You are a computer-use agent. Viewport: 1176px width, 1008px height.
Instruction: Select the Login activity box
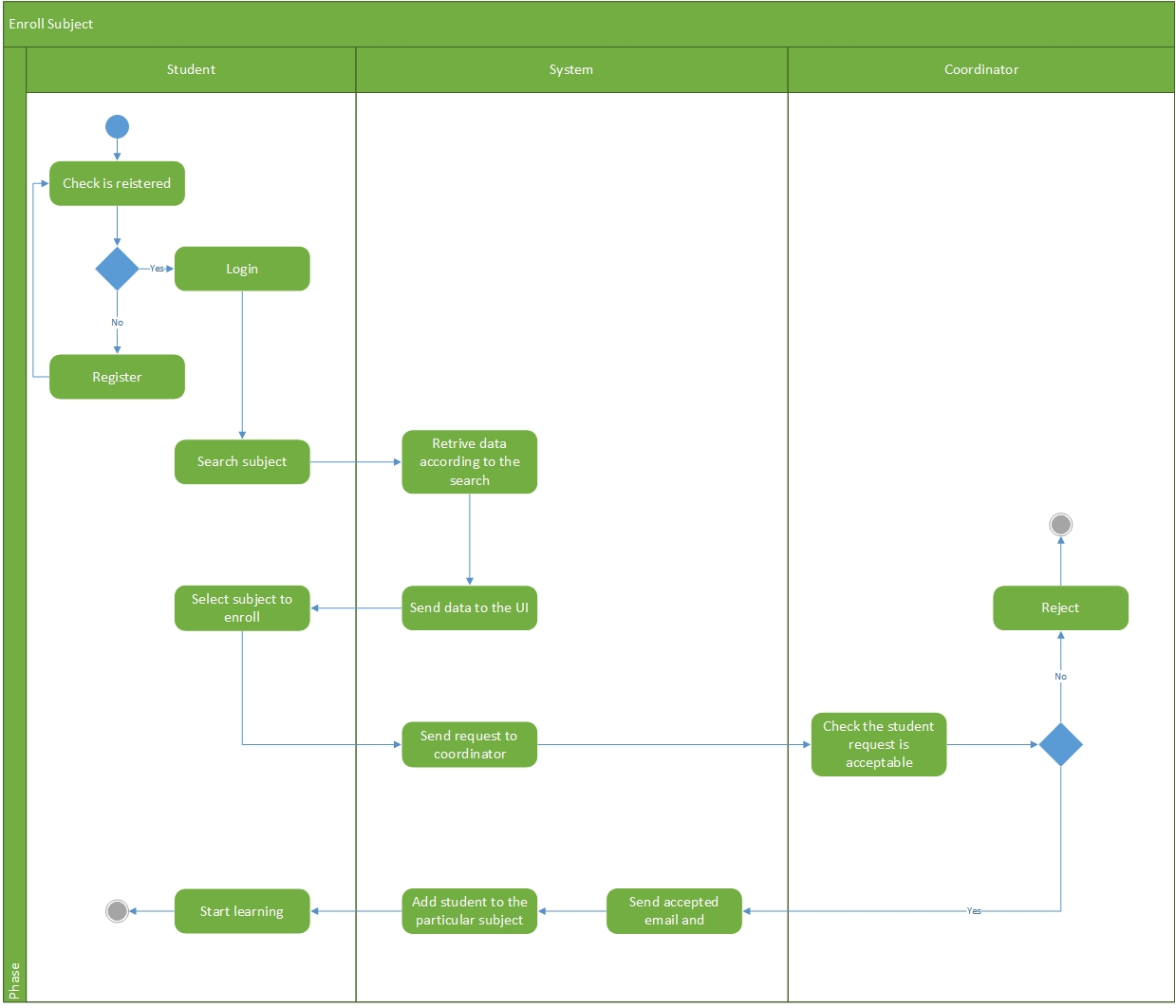[242, 269]
